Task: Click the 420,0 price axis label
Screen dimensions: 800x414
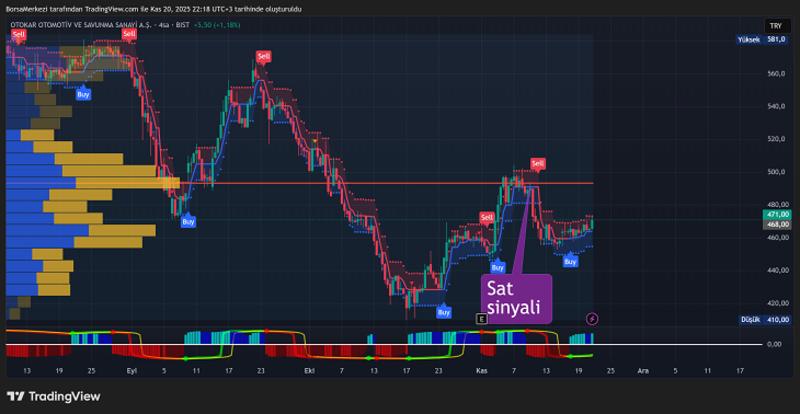Action: click(x=776, y=303)
